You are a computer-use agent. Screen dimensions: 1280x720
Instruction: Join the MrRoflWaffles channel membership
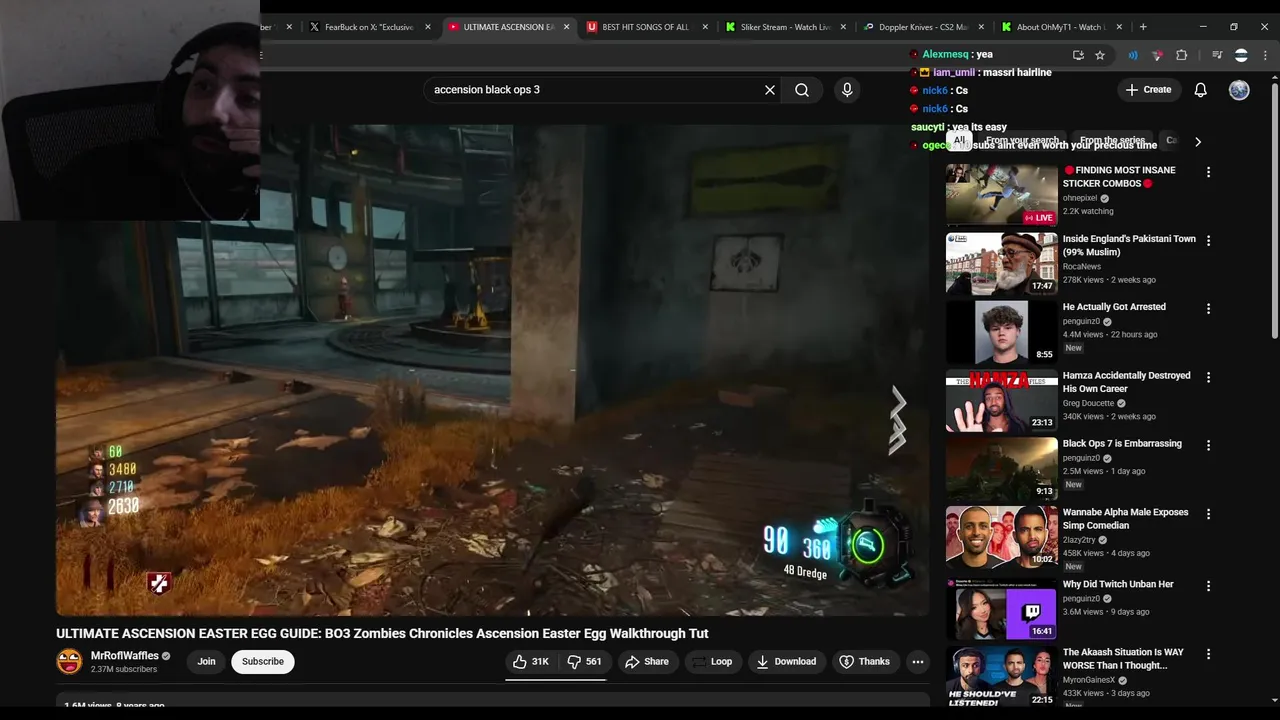tap(206, 661)
